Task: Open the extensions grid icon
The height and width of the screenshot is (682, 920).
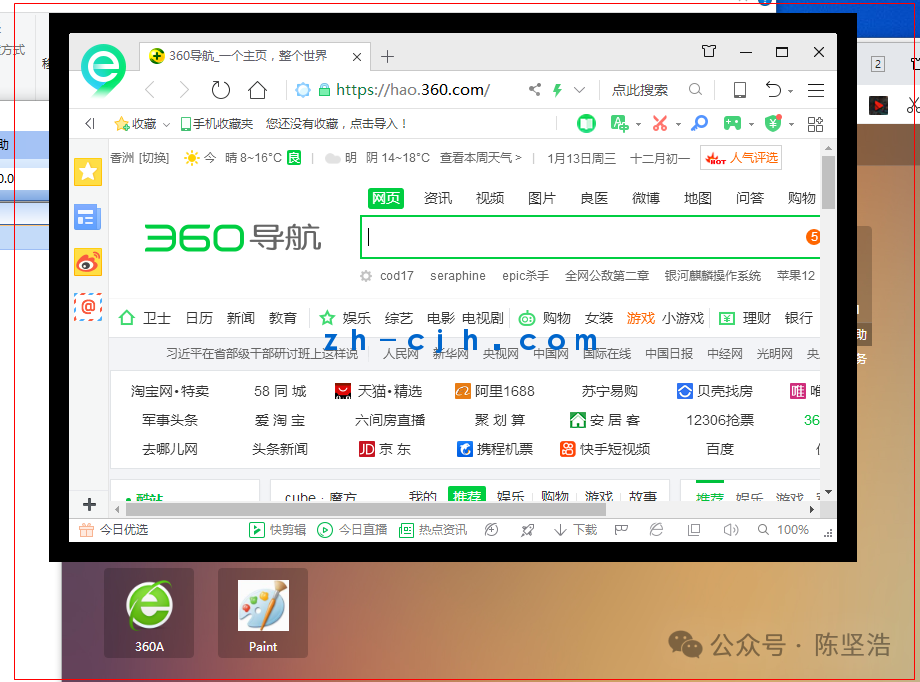Action: [815, 124]
